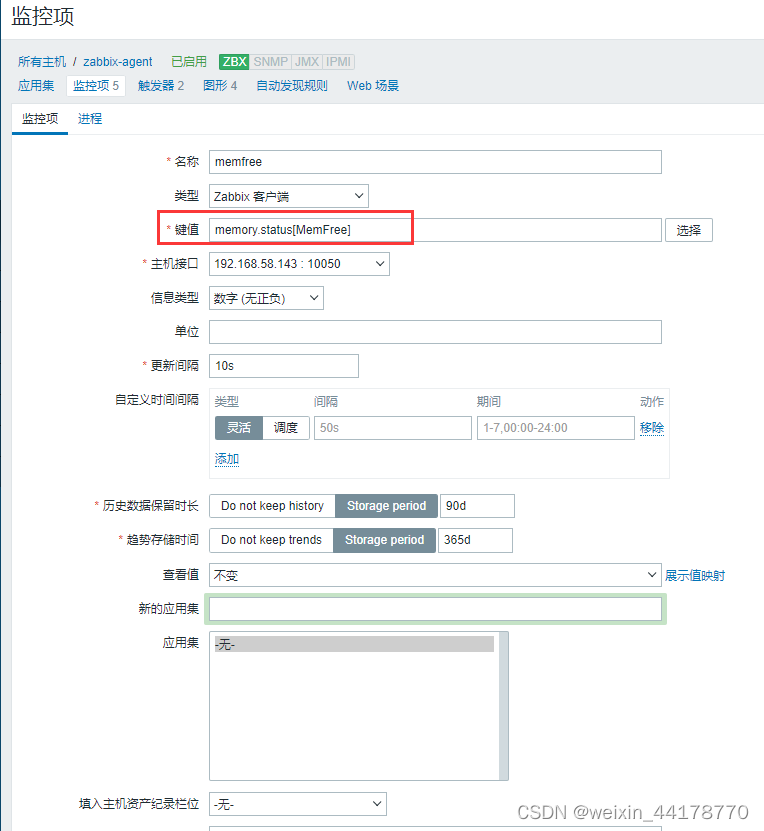This screenshot has width=764, height=831.
Task: Click the SNMP availability badge
Action: point(270,62)
